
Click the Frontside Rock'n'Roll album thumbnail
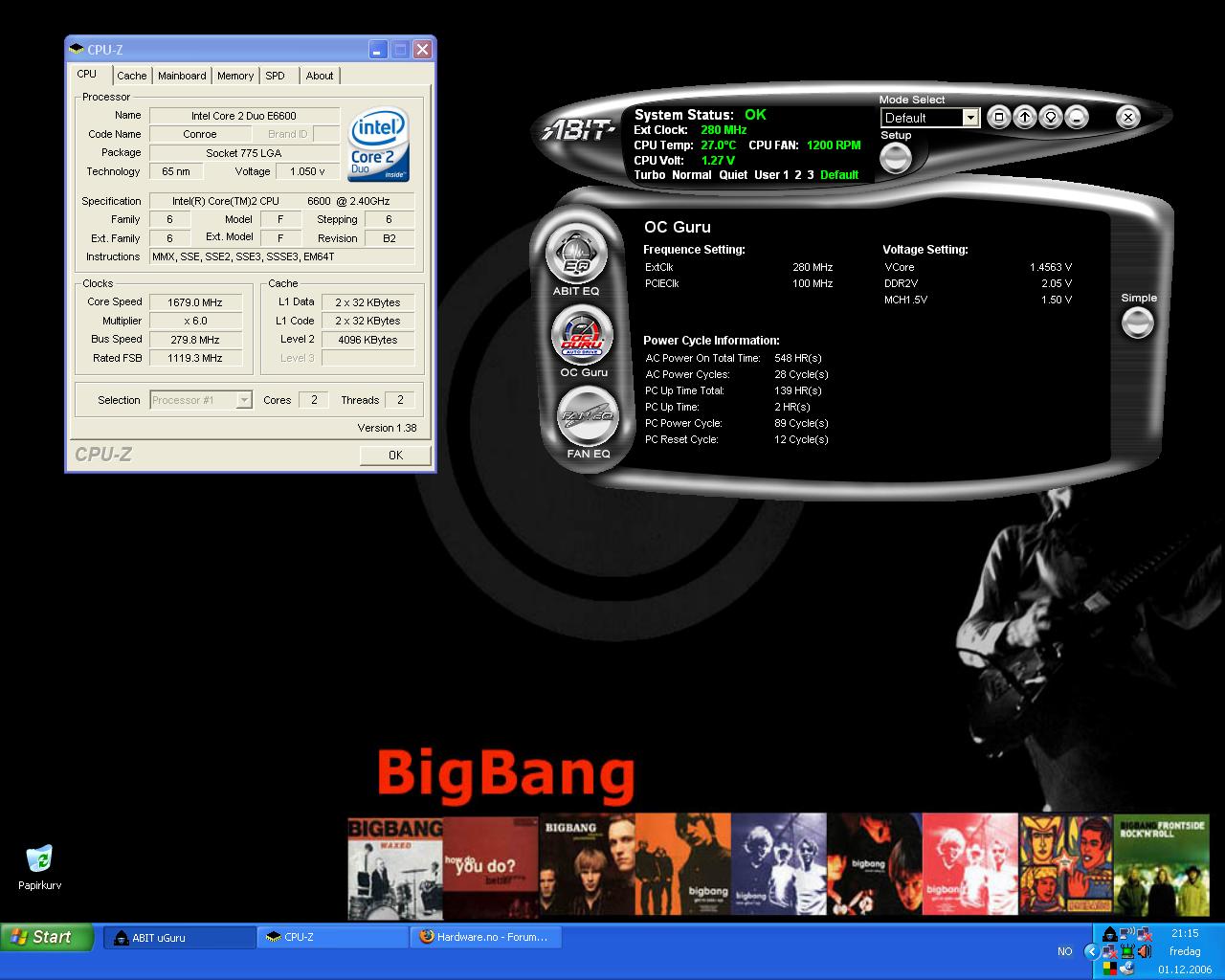click(1162, 863)
